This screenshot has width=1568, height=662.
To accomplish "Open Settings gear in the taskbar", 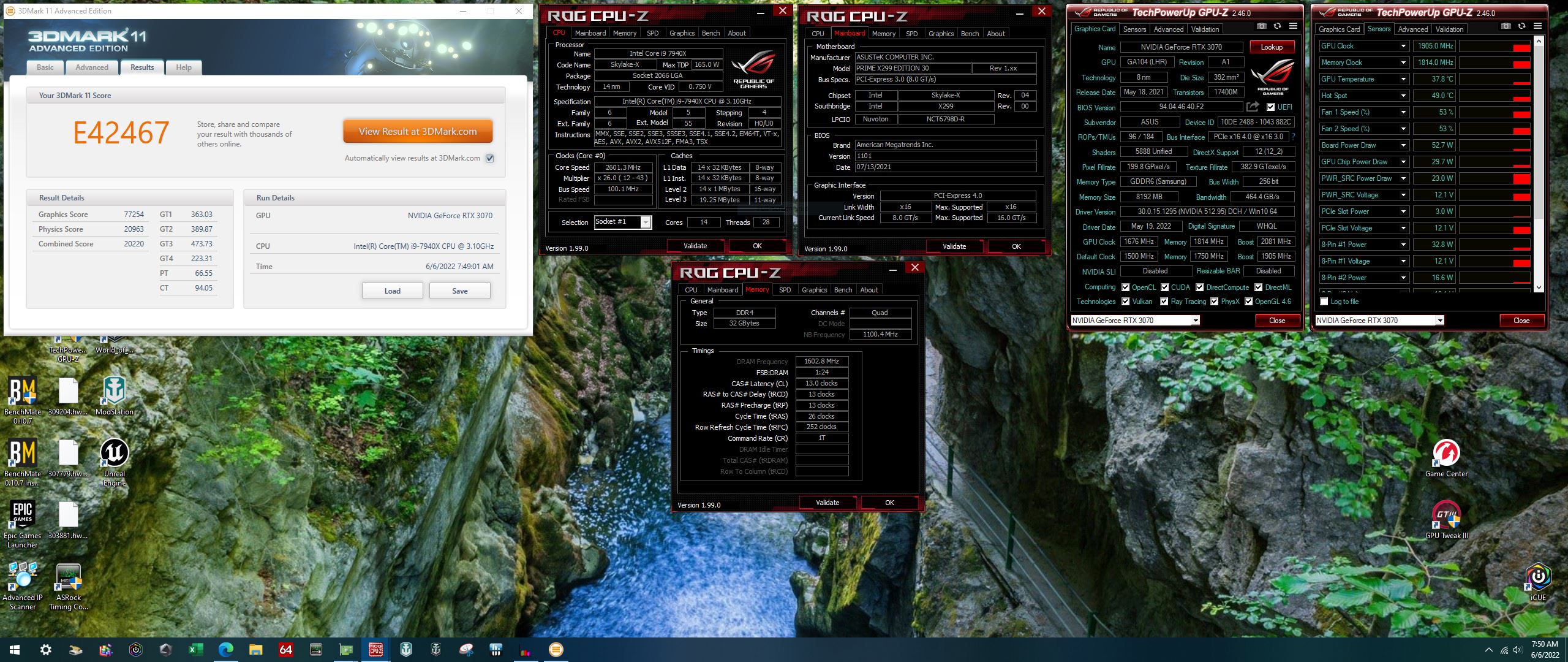I will 45,650.
